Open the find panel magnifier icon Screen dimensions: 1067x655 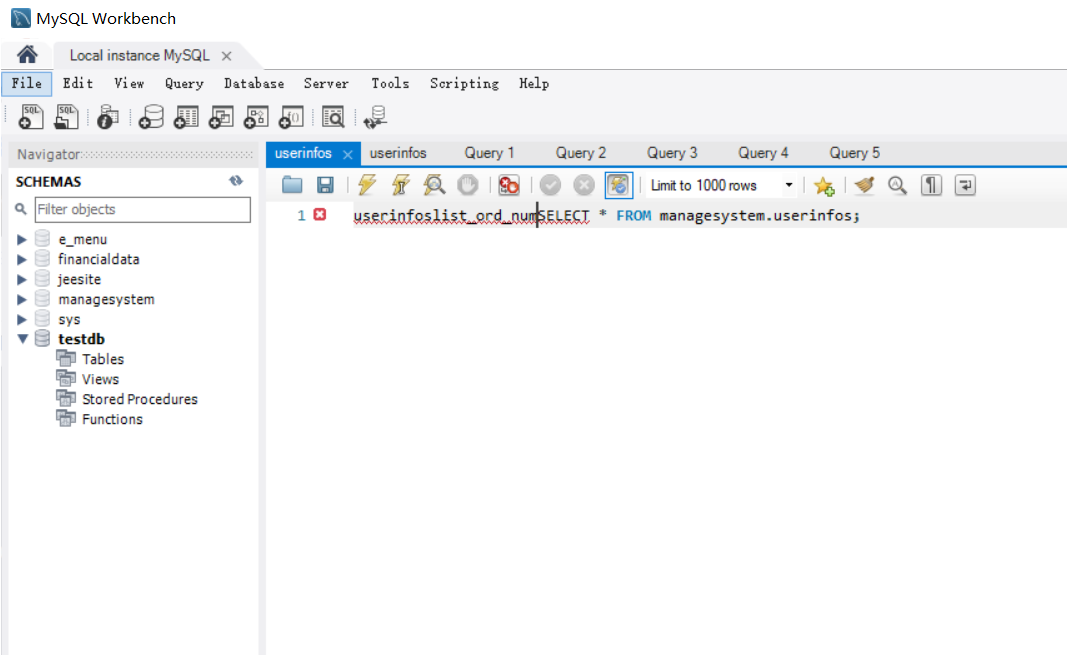pos(898,185)
